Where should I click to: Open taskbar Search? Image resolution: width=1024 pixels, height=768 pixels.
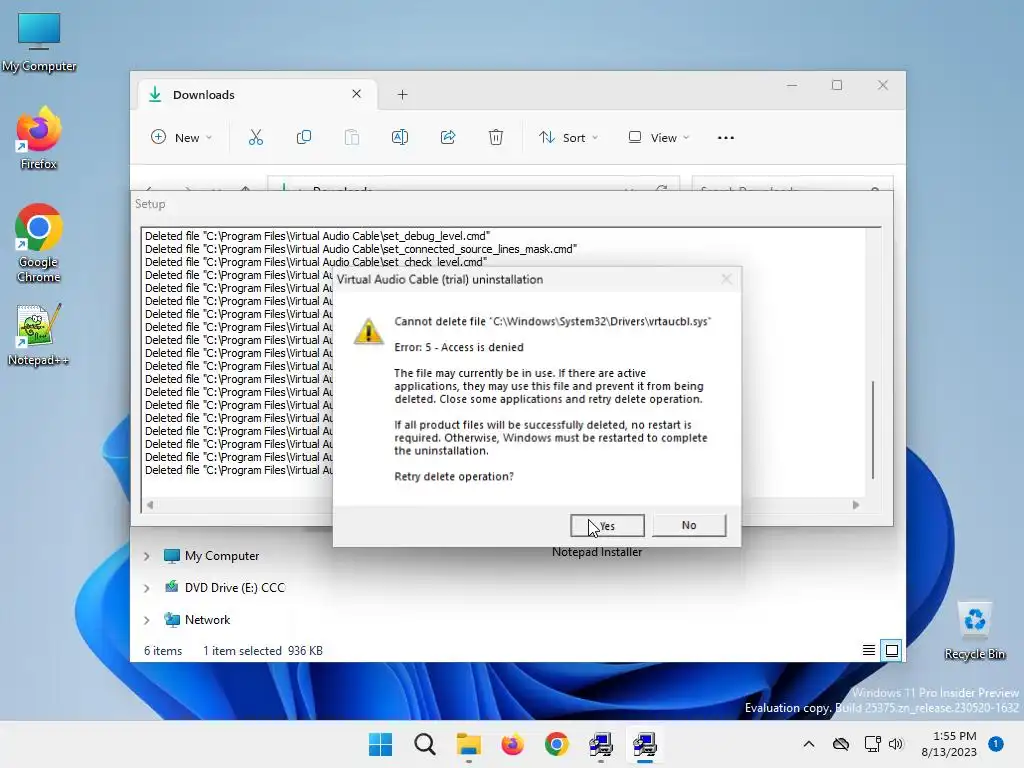coord(424,744)
